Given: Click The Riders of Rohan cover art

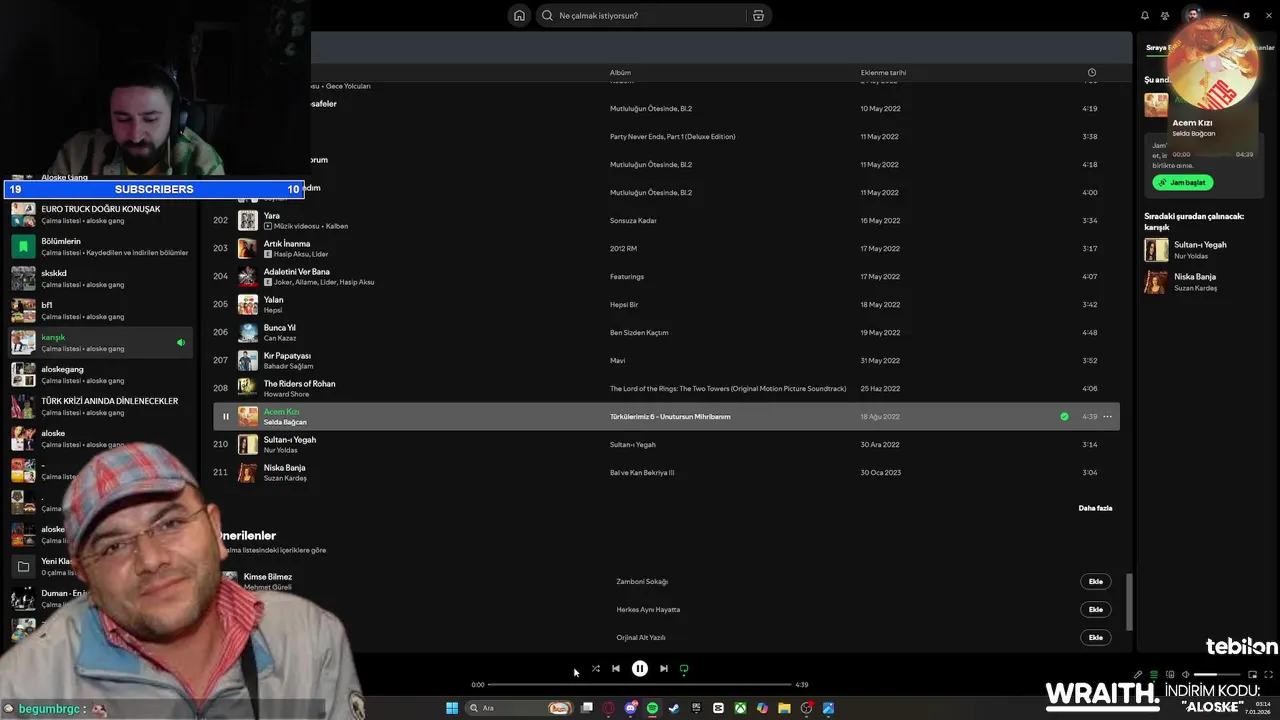Looking at the screenshot, I should click(x=247, y=388).
